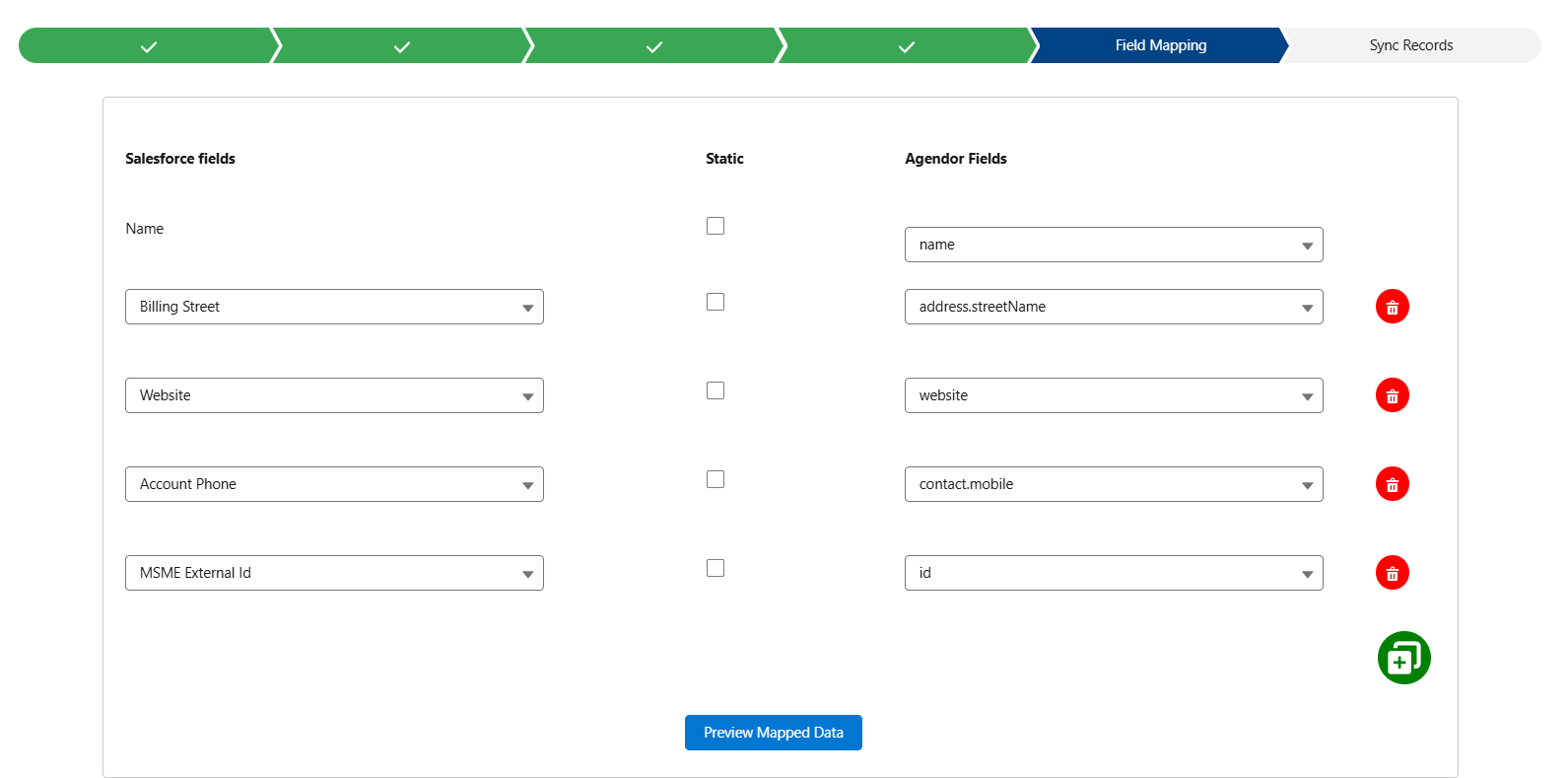
Task: Toggle Static checkbox for Website row
Action: [716, 390]
